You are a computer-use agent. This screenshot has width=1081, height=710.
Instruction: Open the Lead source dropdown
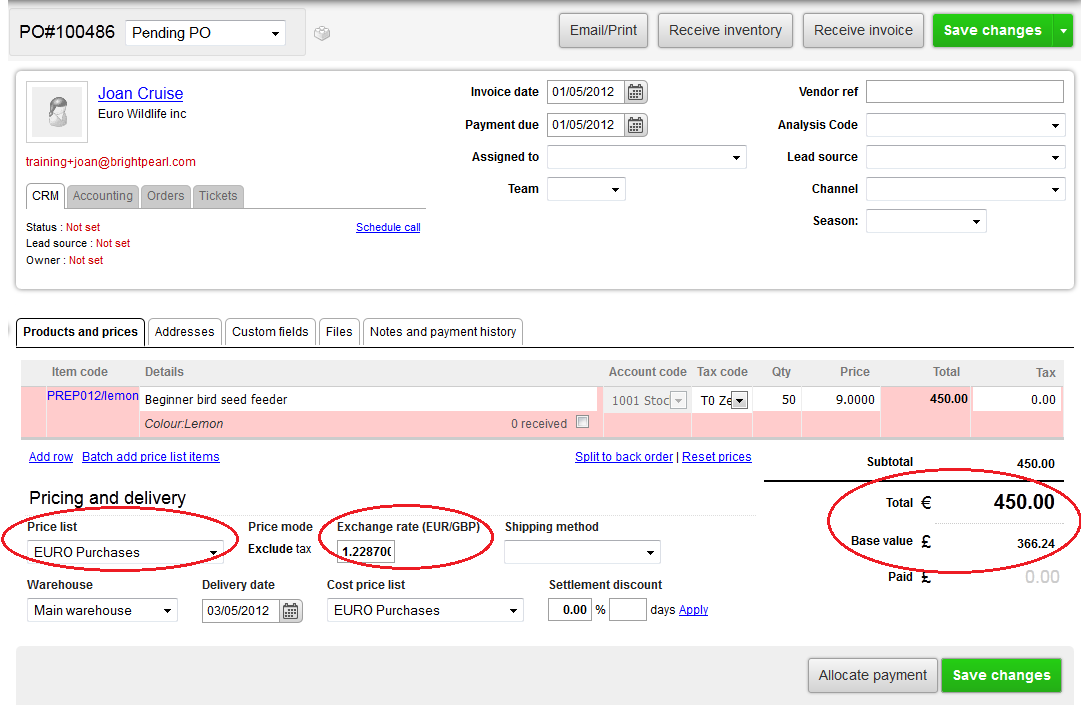pyautogui.click(x=965, y=157)
